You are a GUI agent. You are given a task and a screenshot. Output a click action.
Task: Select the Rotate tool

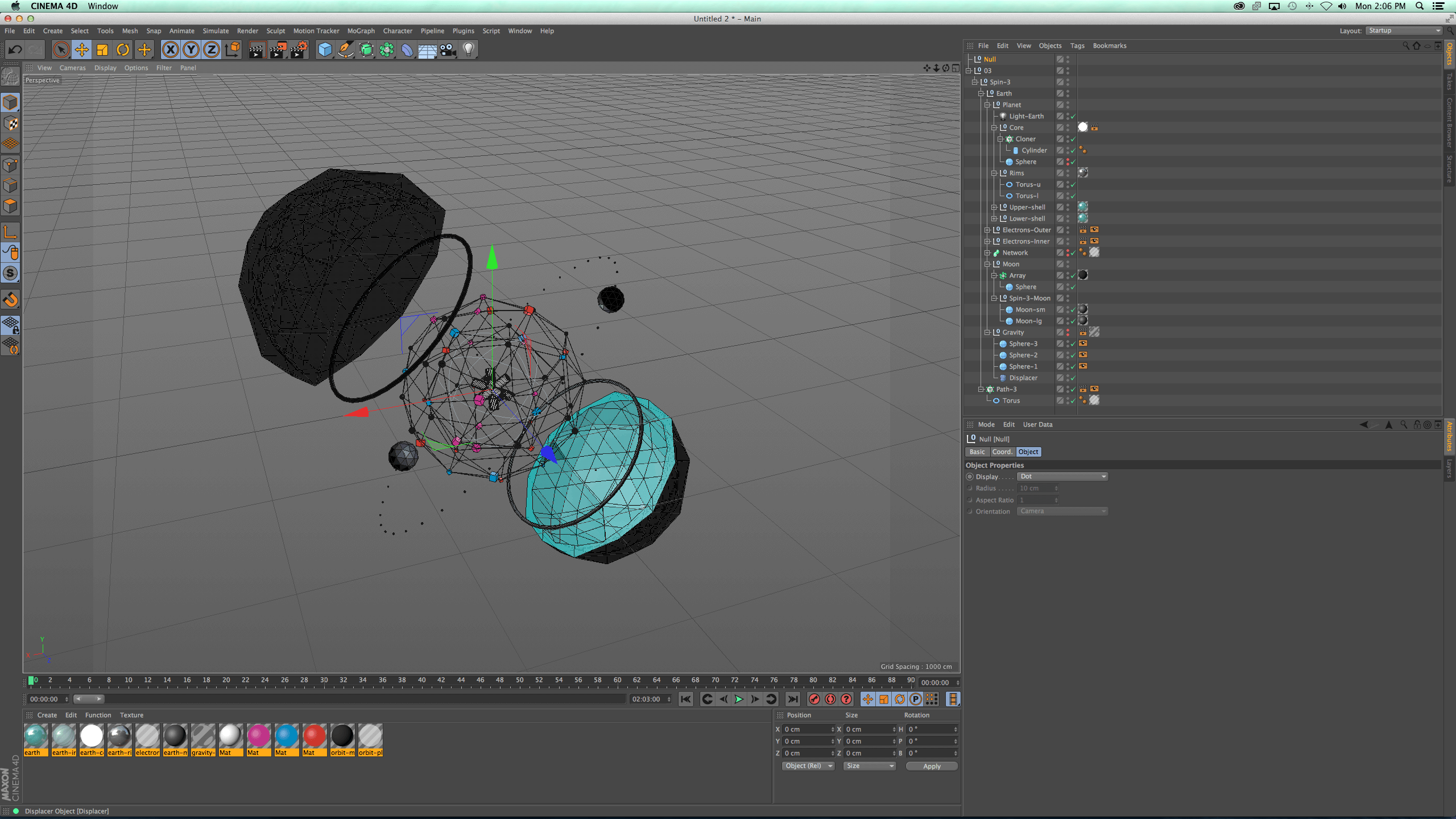pyautogui.click(x=123, y=50)
